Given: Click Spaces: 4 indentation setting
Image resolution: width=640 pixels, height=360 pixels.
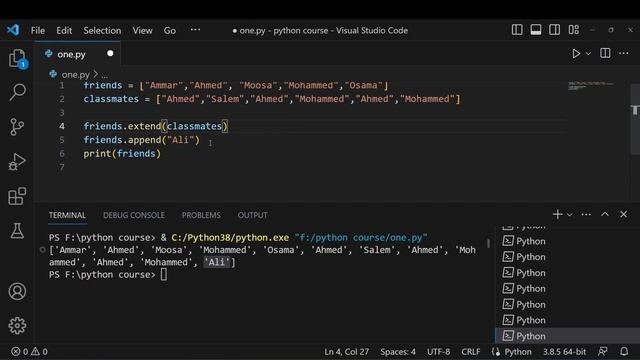Looking at the screenshot, I should tap(398, 351).
